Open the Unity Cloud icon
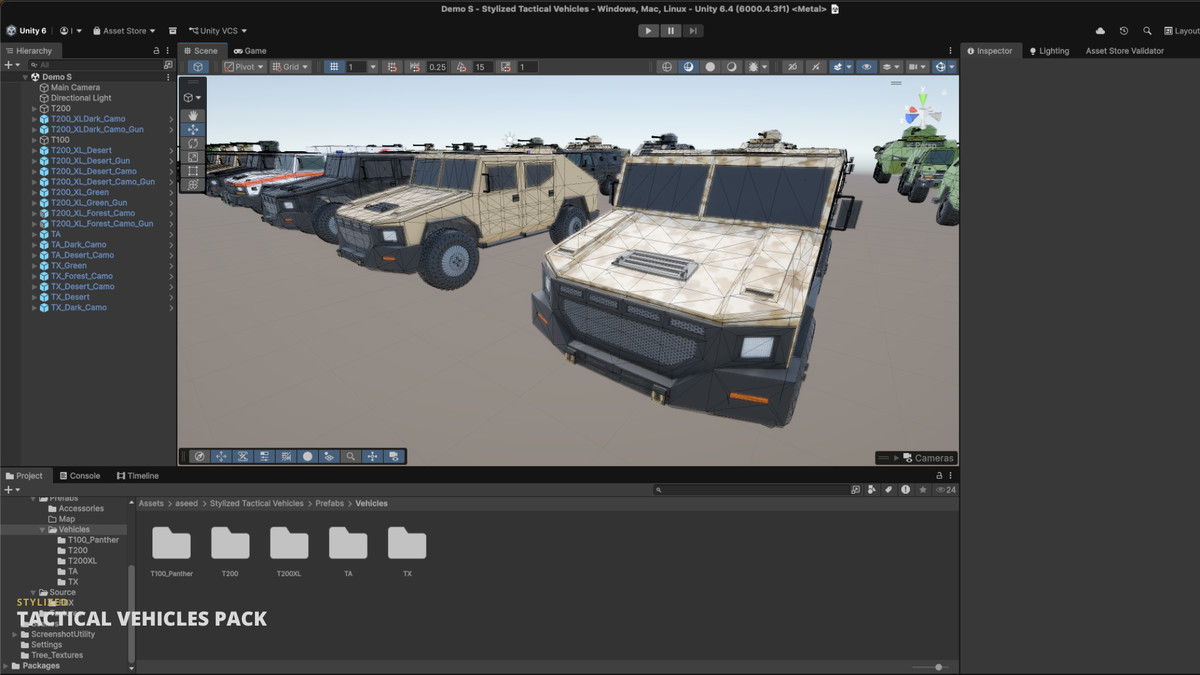1200x675 pixels. coord(1100,31)
